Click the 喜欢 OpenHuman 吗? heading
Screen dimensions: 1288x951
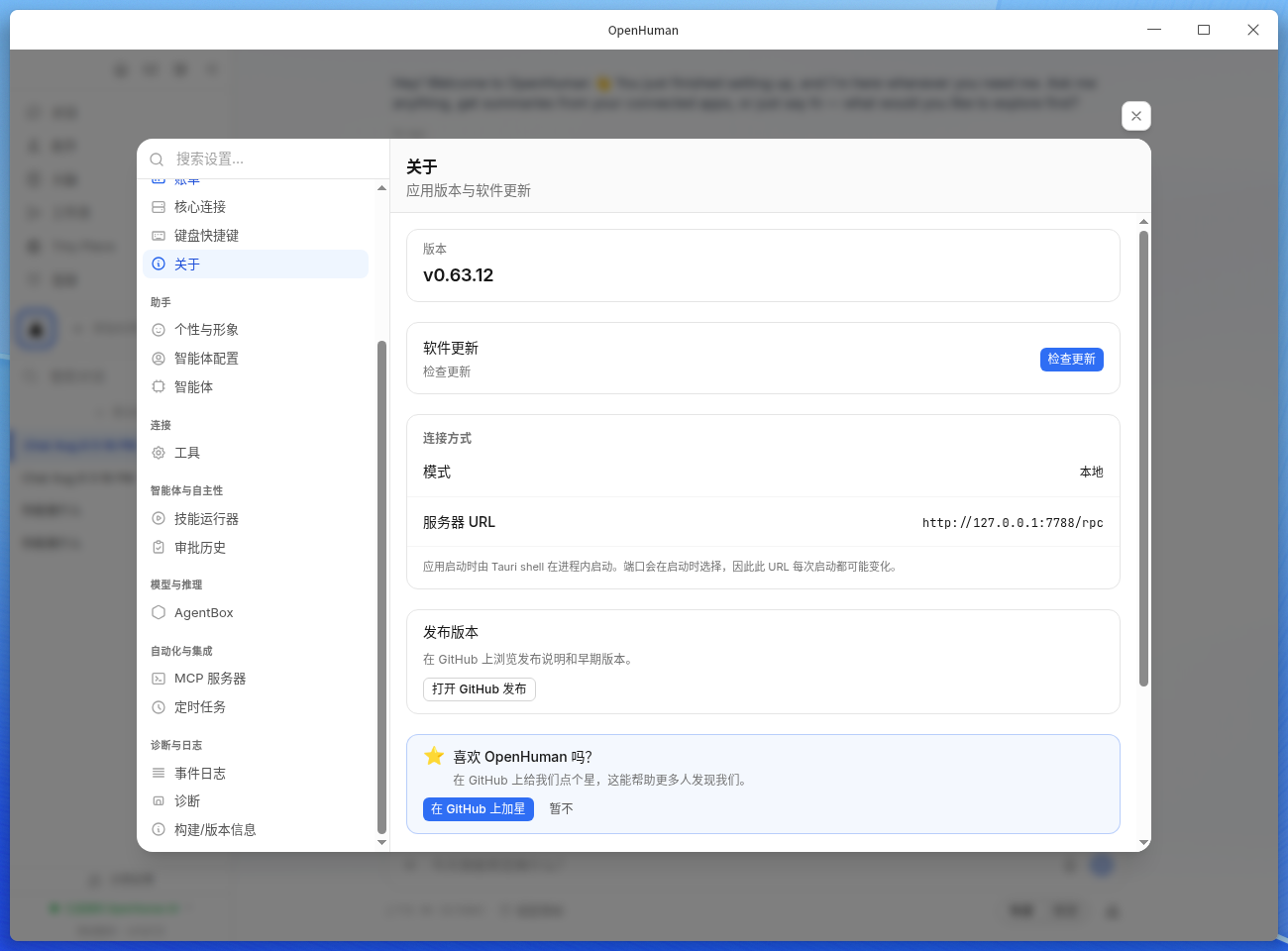pyautogui.click(x=522, y=757)
